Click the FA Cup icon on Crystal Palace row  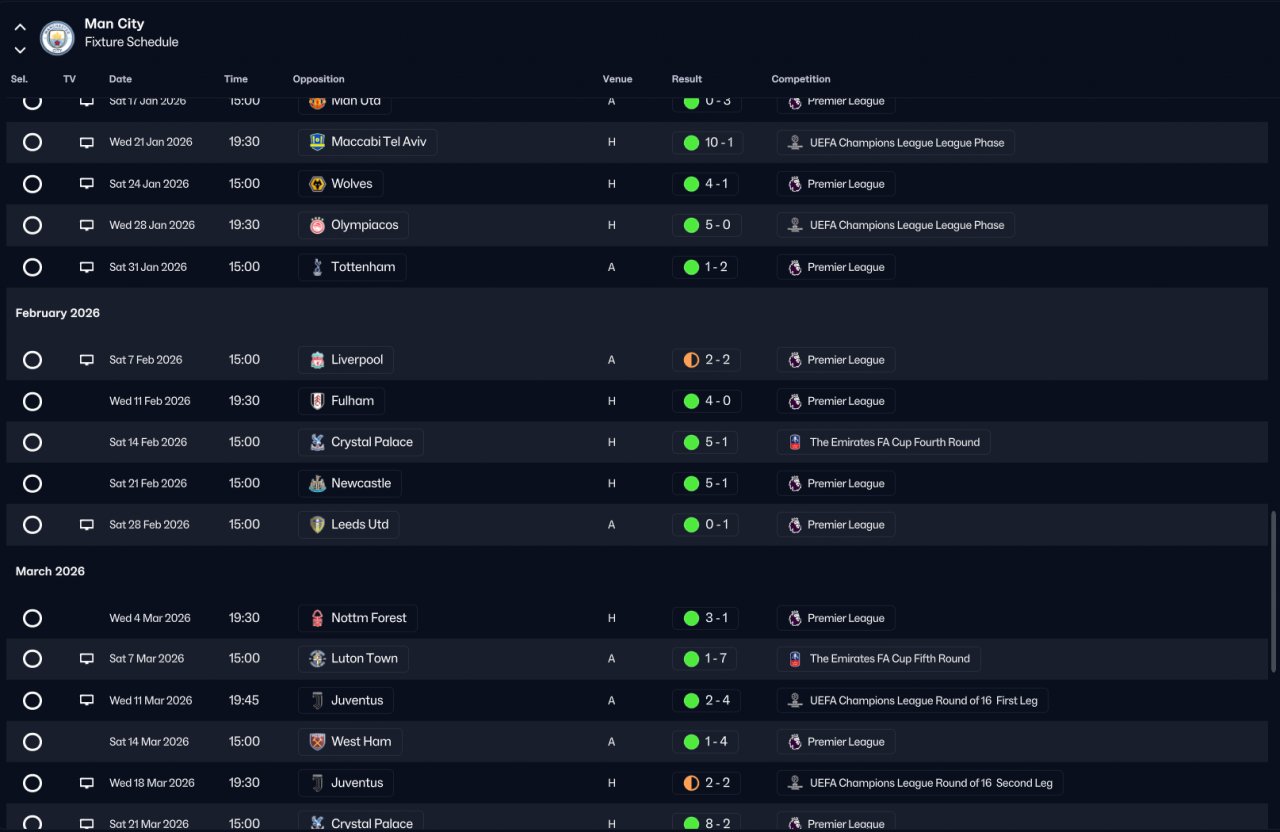795,442
